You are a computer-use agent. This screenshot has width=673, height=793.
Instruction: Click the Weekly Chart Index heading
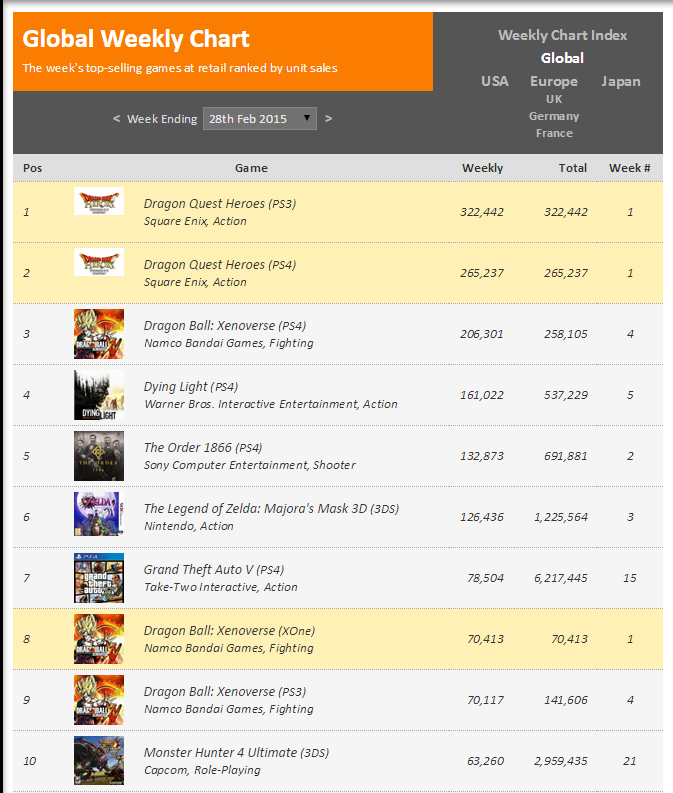coord(562,35)
